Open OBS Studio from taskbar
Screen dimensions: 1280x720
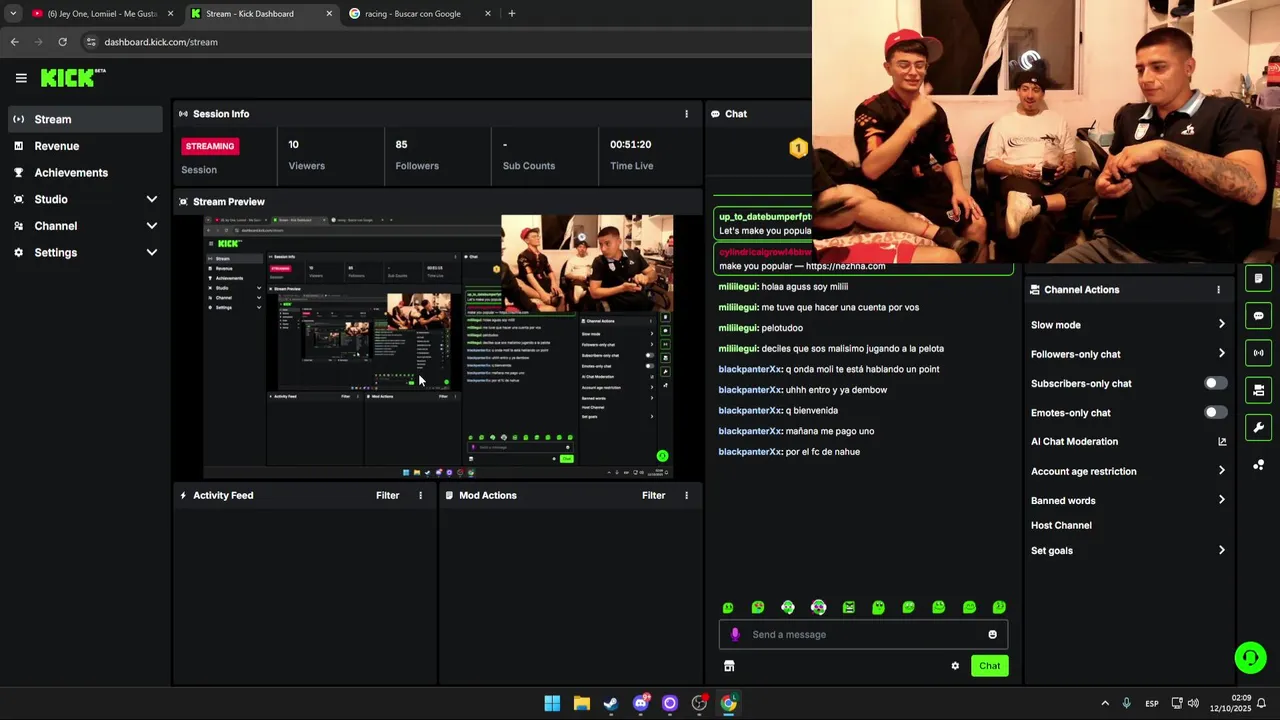(x=699, y=703)
